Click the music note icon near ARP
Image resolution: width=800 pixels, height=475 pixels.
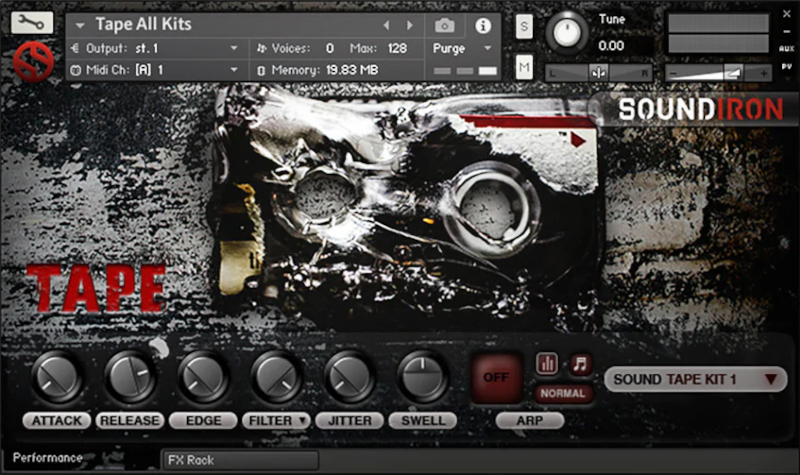click(579, 364)
